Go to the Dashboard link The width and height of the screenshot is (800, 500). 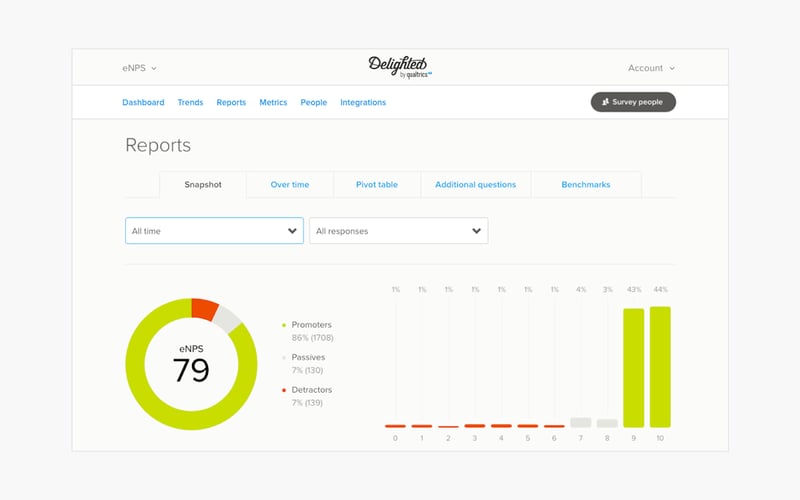pos(143,102)
